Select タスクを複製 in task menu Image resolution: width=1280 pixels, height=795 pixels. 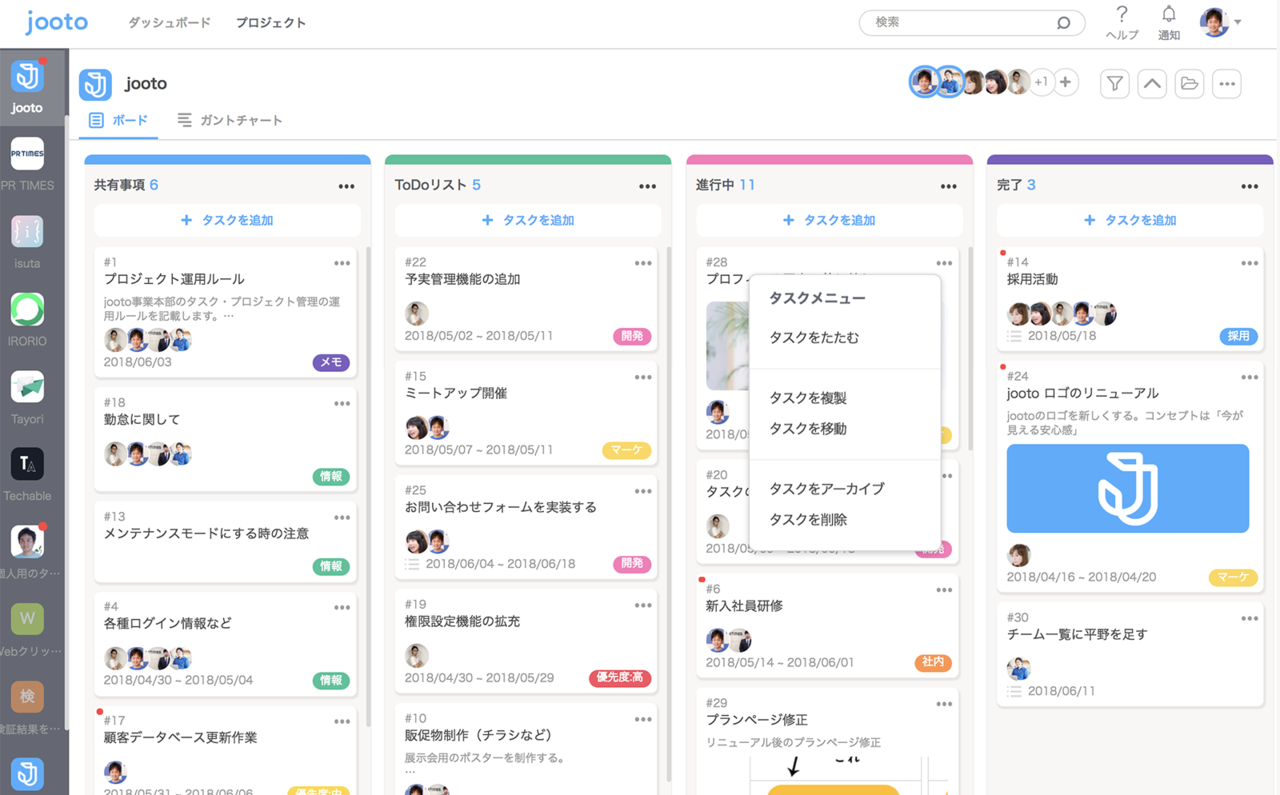click(808, 398)
